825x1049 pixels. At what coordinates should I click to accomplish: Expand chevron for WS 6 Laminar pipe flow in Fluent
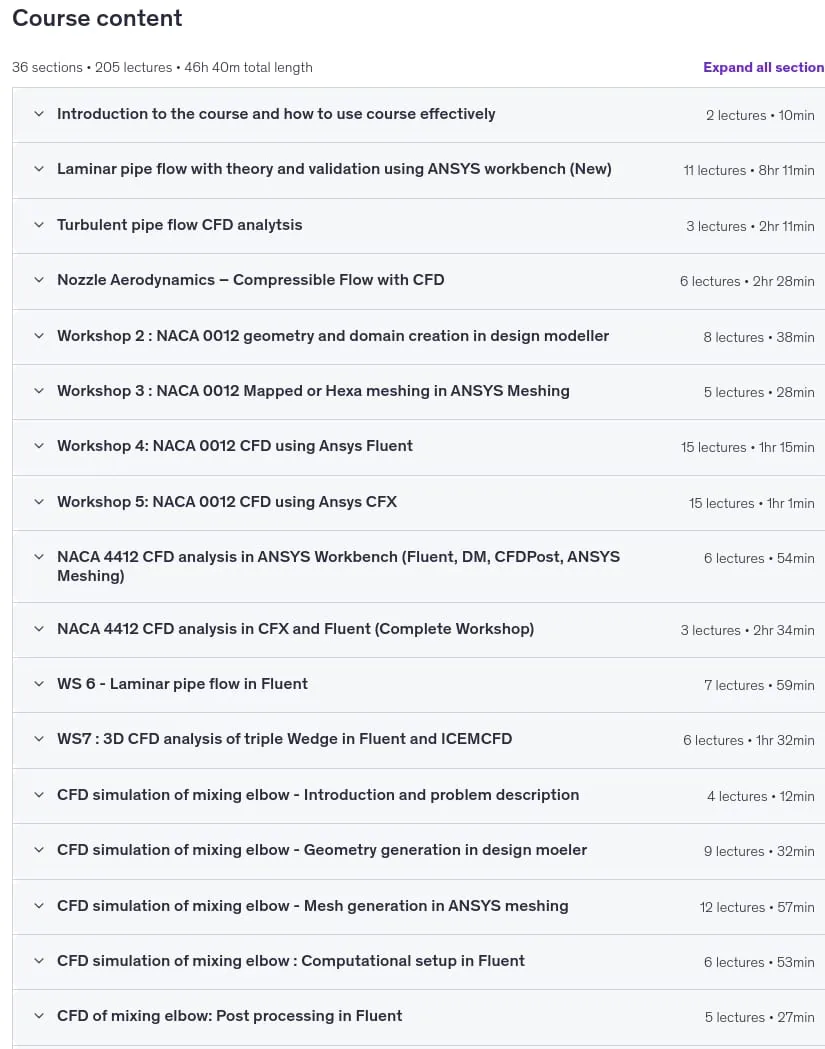[x=39, y=684]
